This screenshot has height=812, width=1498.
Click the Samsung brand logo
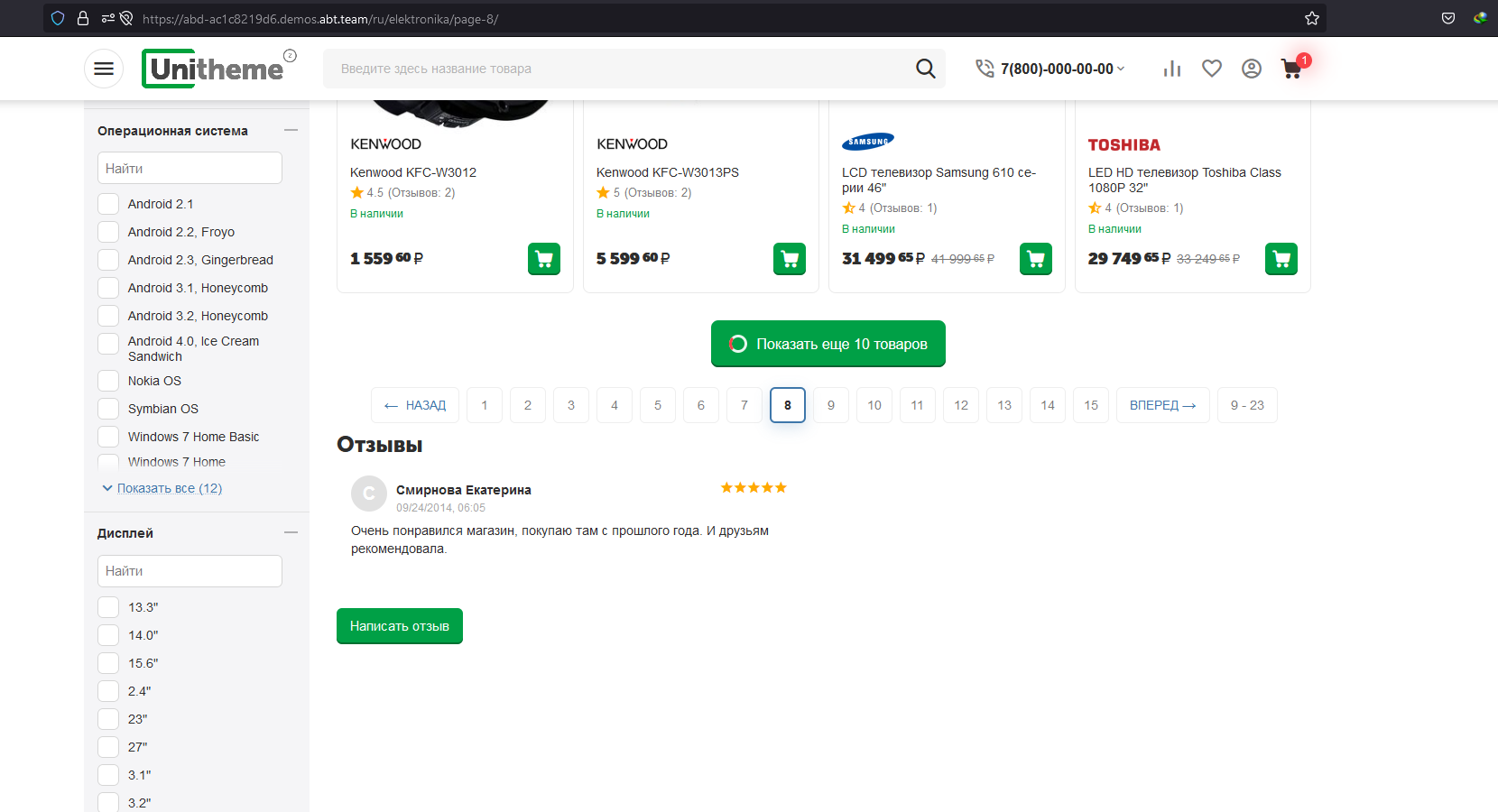(867, 142)
